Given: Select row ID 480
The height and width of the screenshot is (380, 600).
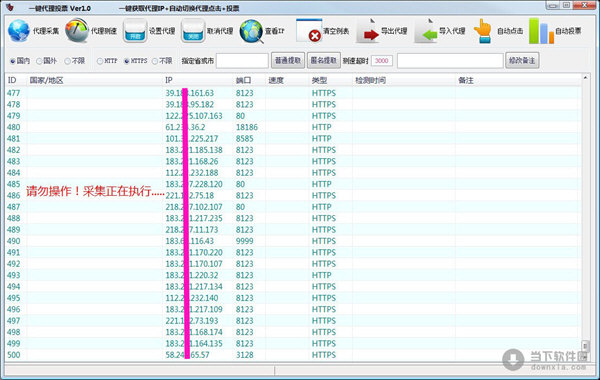Looking at the screenshot, I should 13,127.
